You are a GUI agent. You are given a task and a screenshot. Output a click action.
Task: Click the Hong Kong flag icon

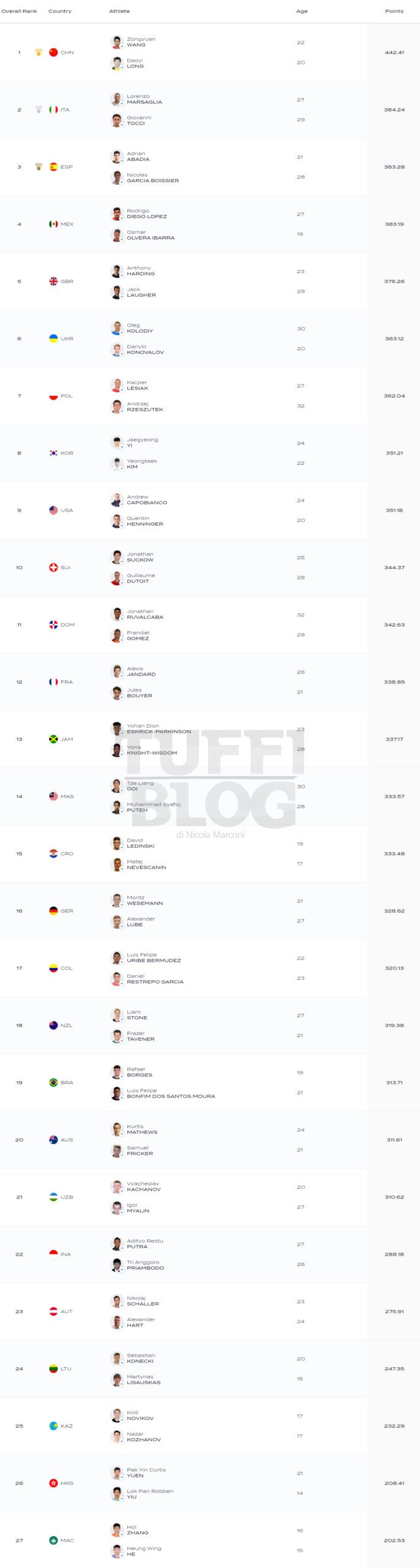click(53, 1483)
